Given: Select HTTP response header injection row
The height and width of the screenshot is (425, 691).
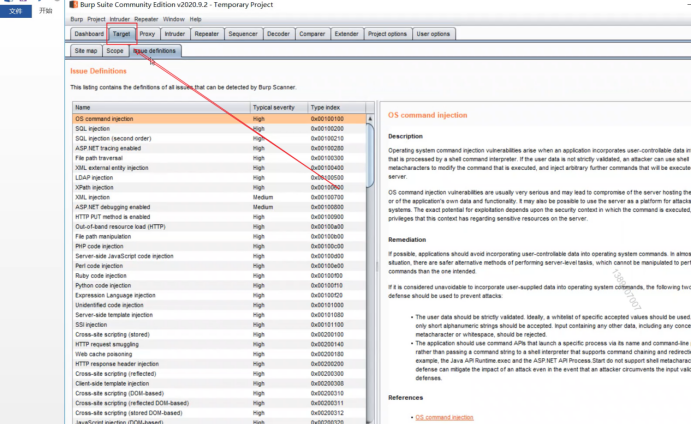Looking at the screenshot, I should pos(219,364).
